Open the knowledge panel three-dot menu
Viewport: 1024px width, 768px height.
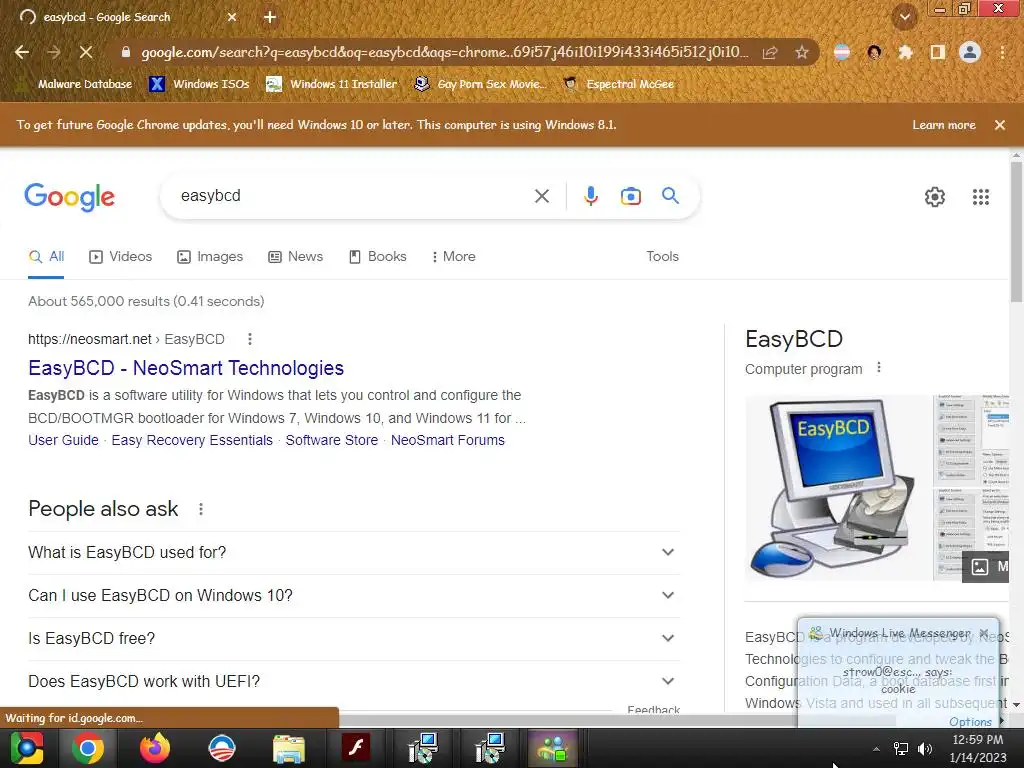(x=879, y=368)
